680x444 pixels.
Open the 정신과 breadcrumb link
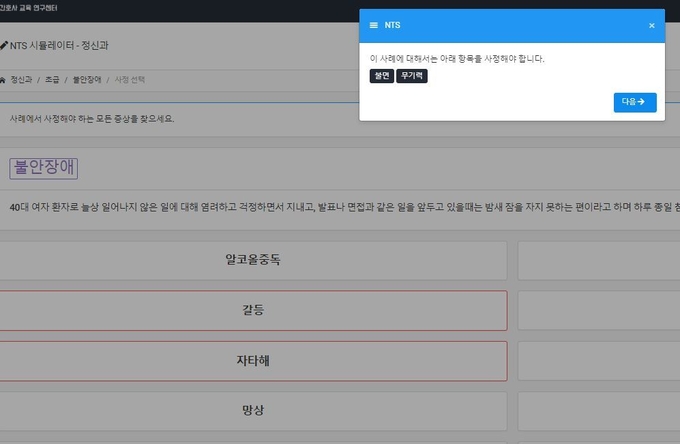(x=21, y=80)
